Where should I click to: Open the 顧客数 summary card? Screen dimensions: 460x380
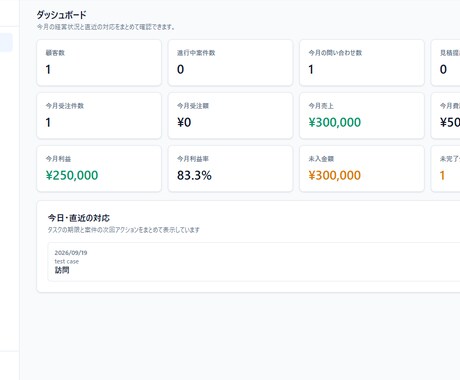coord(99,63)
